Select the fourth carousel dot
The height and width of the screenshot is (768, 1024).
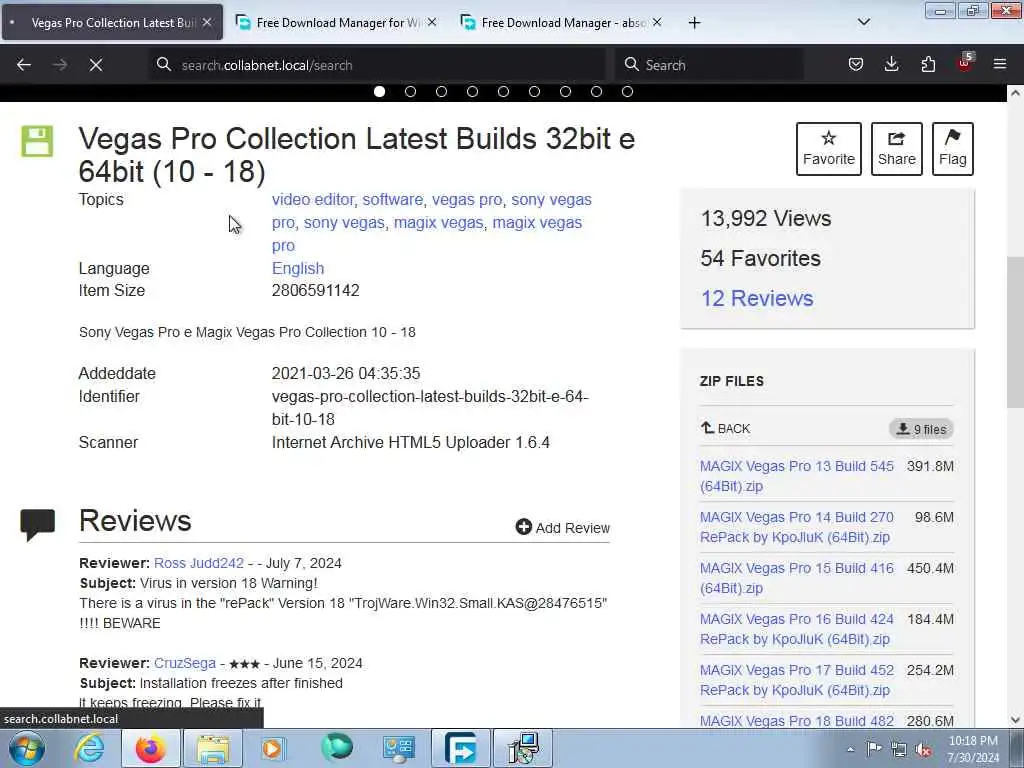tap(472, 91)
